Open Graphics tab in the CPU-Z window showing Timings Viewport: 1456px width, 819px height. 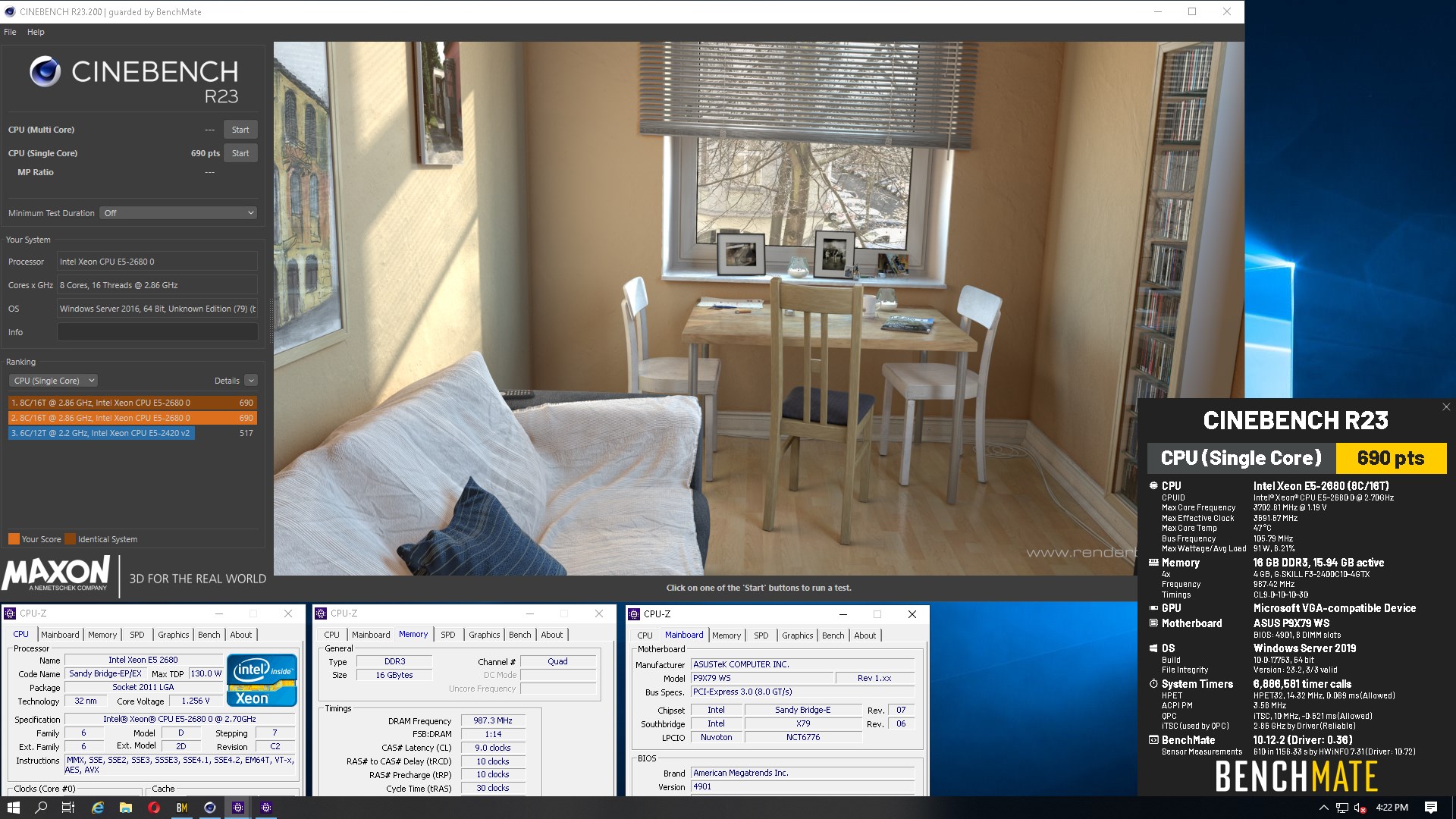485,635
